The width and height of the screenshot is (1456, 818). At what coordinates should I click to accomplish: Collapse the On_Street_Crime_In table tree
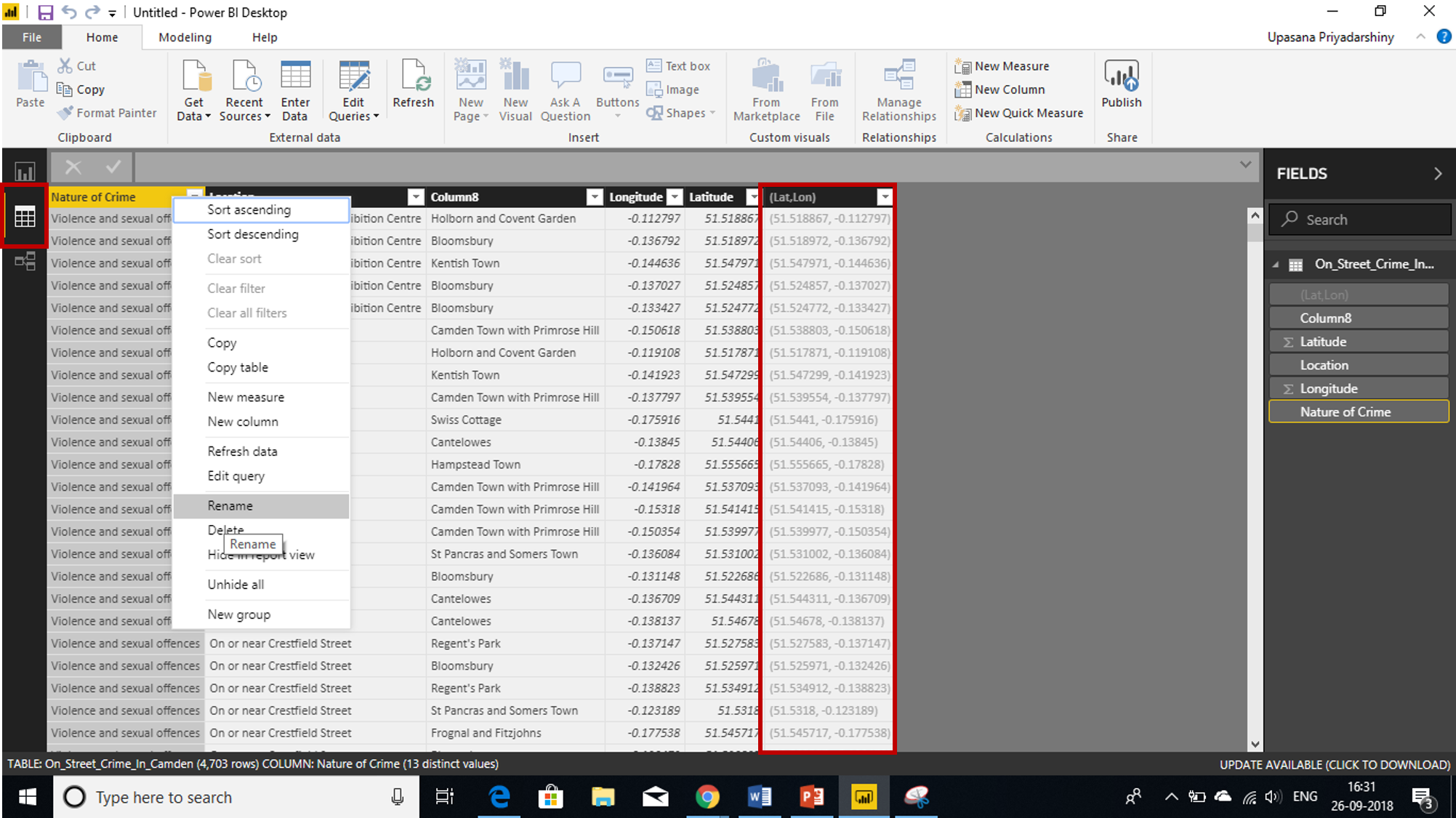(x=1276, y=265)
